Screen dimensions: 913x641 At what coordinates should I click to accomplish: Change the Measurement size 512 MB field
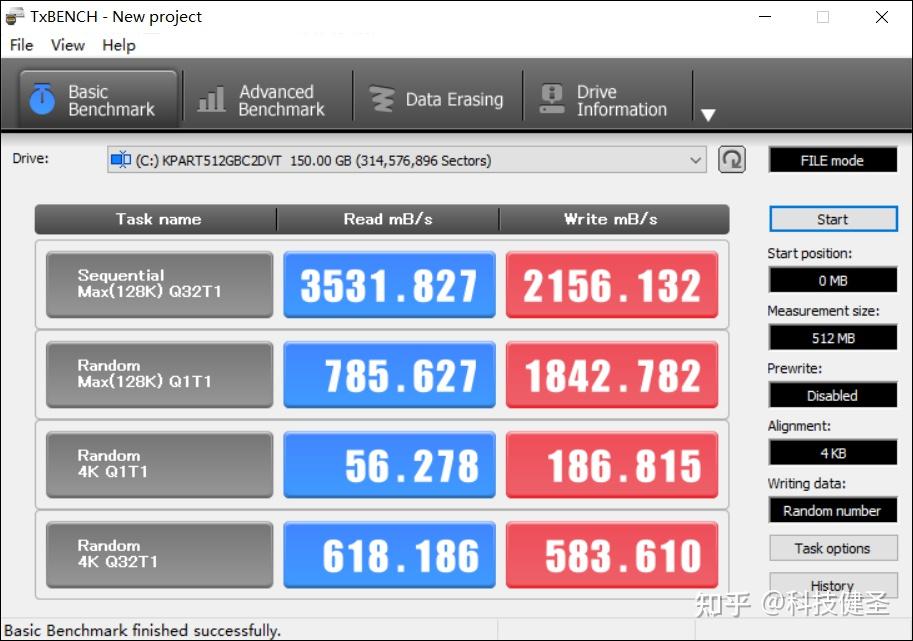(833, 338)
